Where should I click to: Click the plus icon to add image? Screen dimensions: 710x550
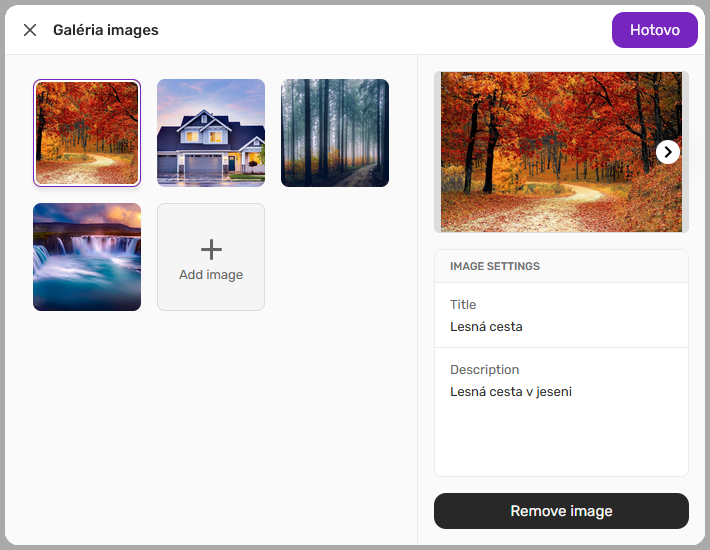[211, 249]
